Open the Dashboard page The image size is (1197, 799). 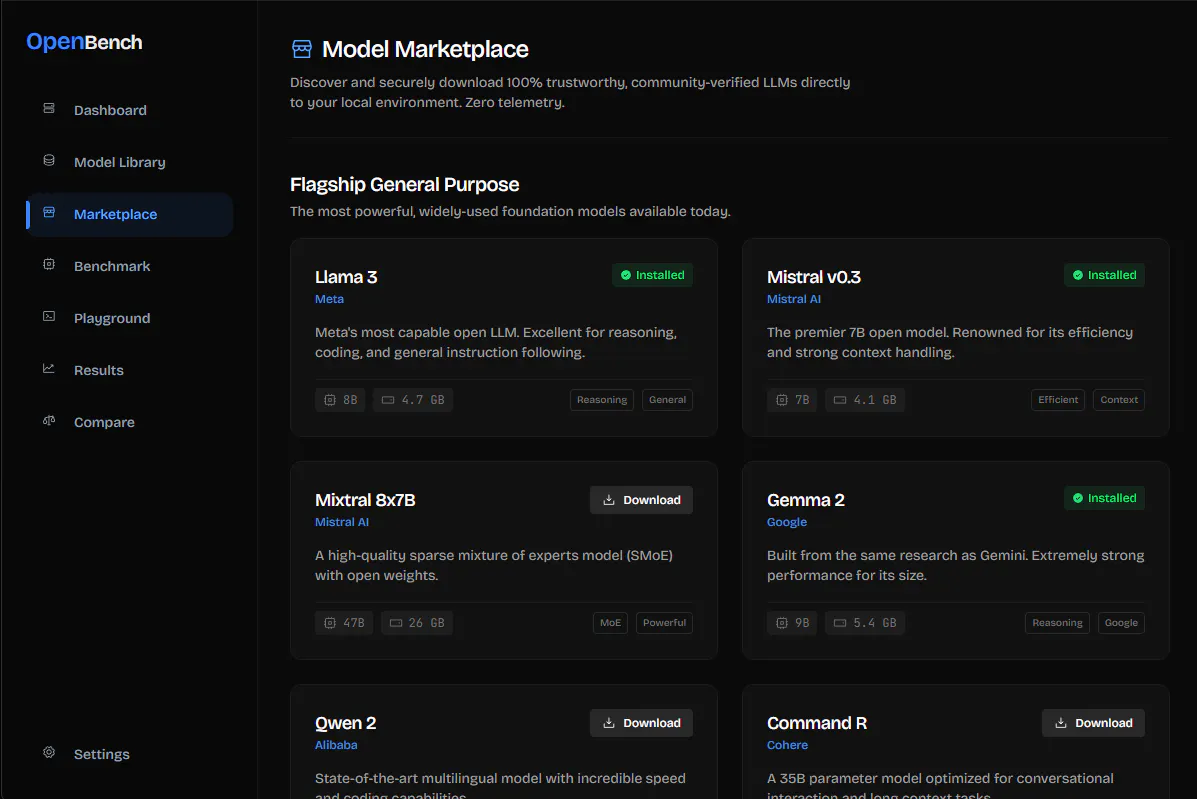130,110
